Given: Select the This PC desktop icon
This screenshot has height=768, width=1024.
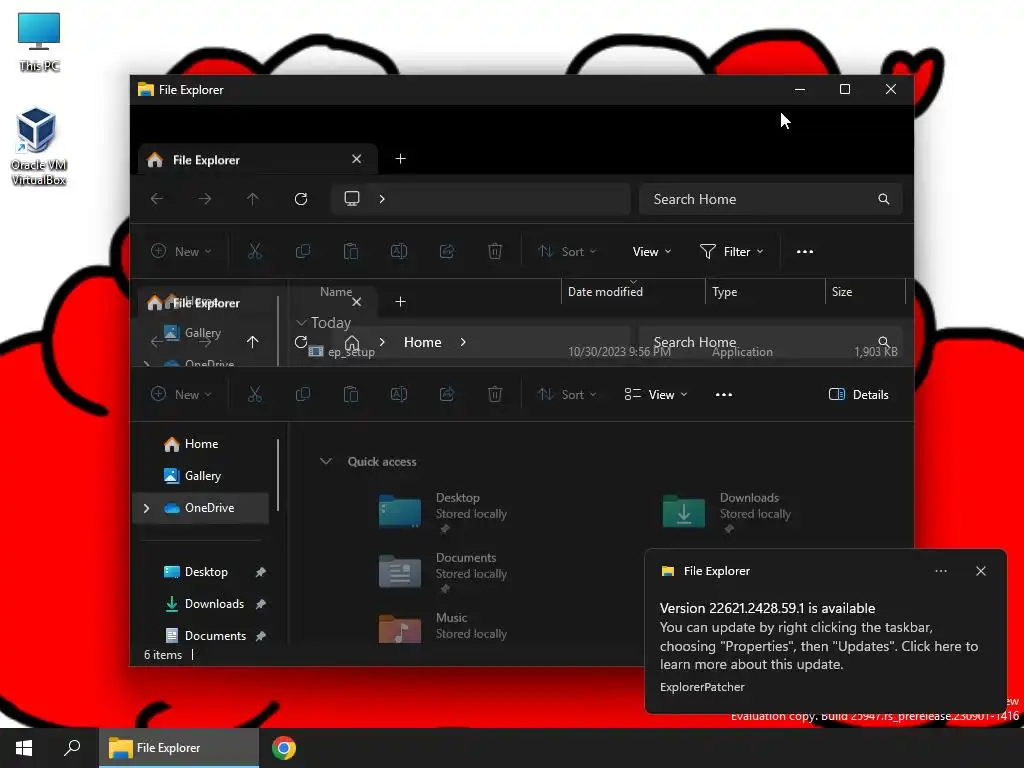Looking at the screenshot, I should tap(39, 40).
